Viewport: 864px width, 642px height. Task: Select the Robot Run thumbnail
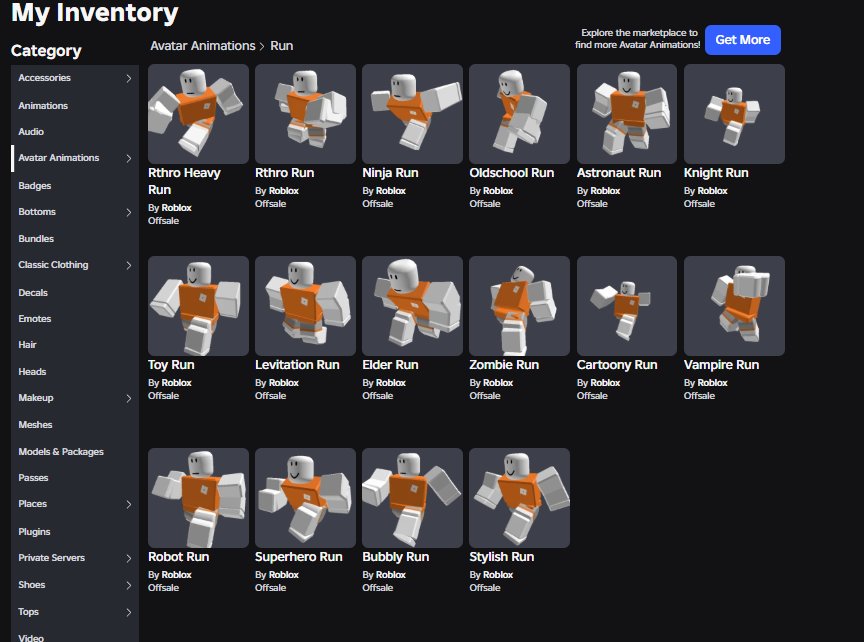pyautogui.click(x=198, y=498)
